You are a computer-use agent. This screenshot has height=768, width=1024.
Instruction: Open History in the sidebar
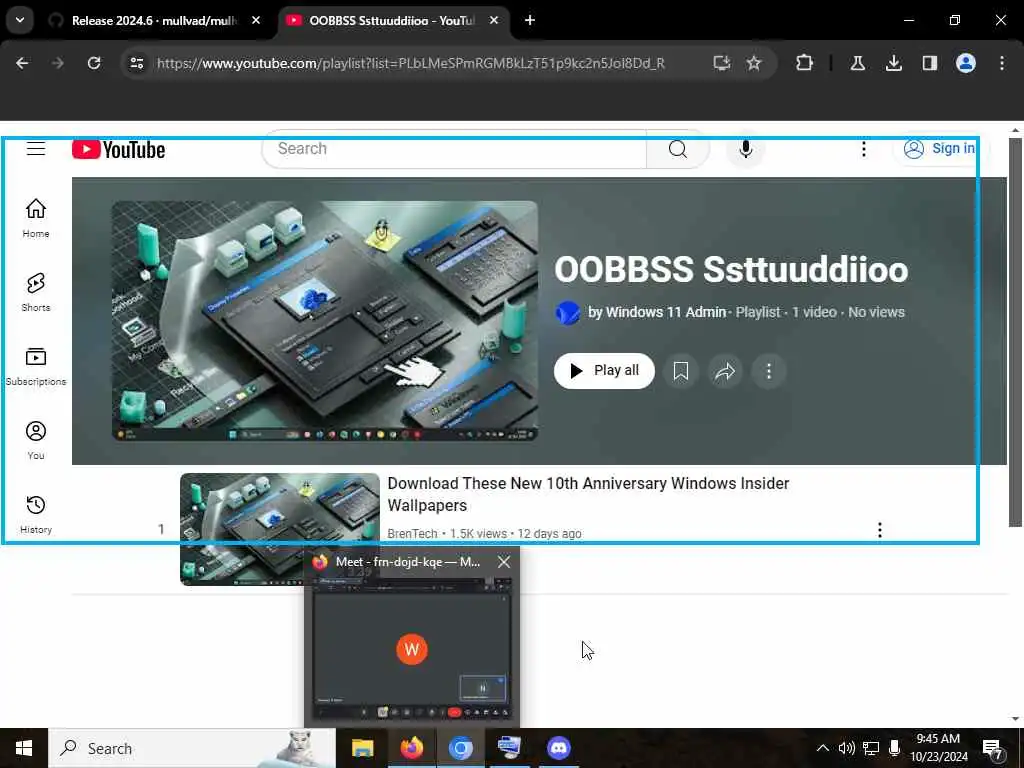tap(36, 514)
